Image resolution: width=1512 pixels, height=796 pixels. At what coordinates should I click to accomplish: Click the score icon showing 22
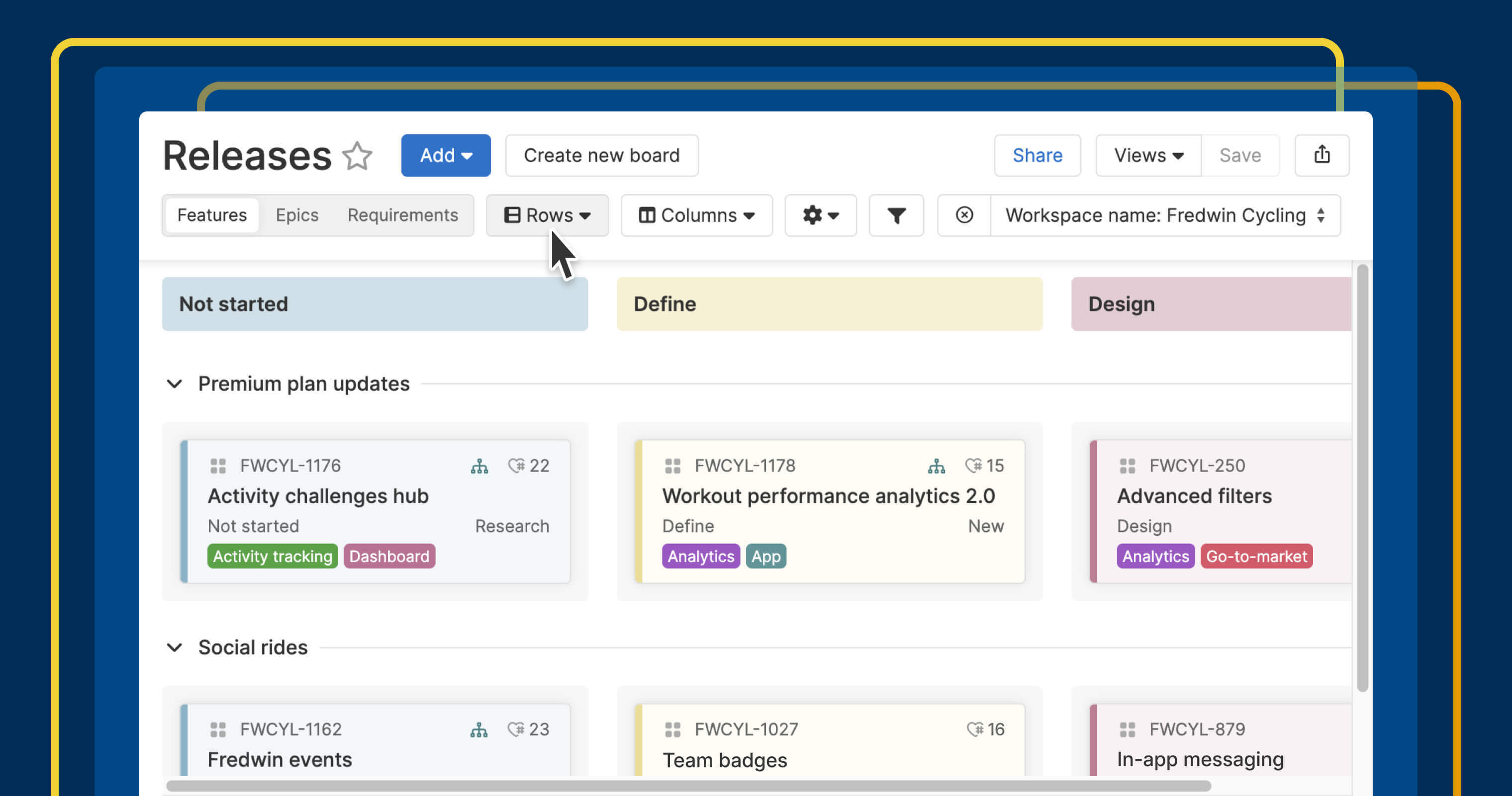517,466
